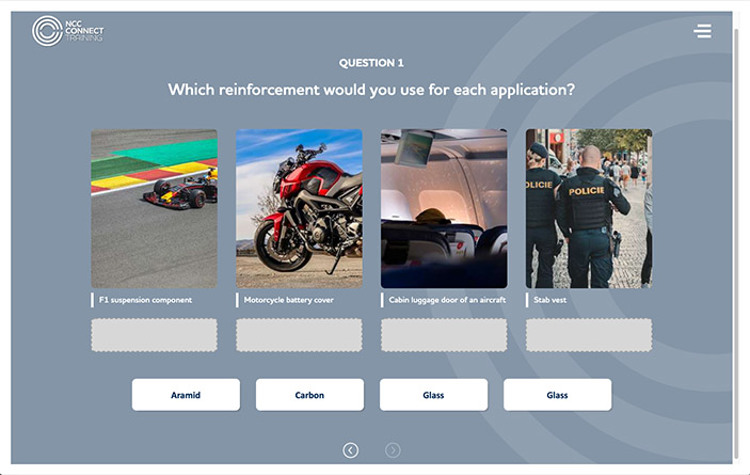Open the hamburger menu icon

pyautogui.click(x=702, y=31)
